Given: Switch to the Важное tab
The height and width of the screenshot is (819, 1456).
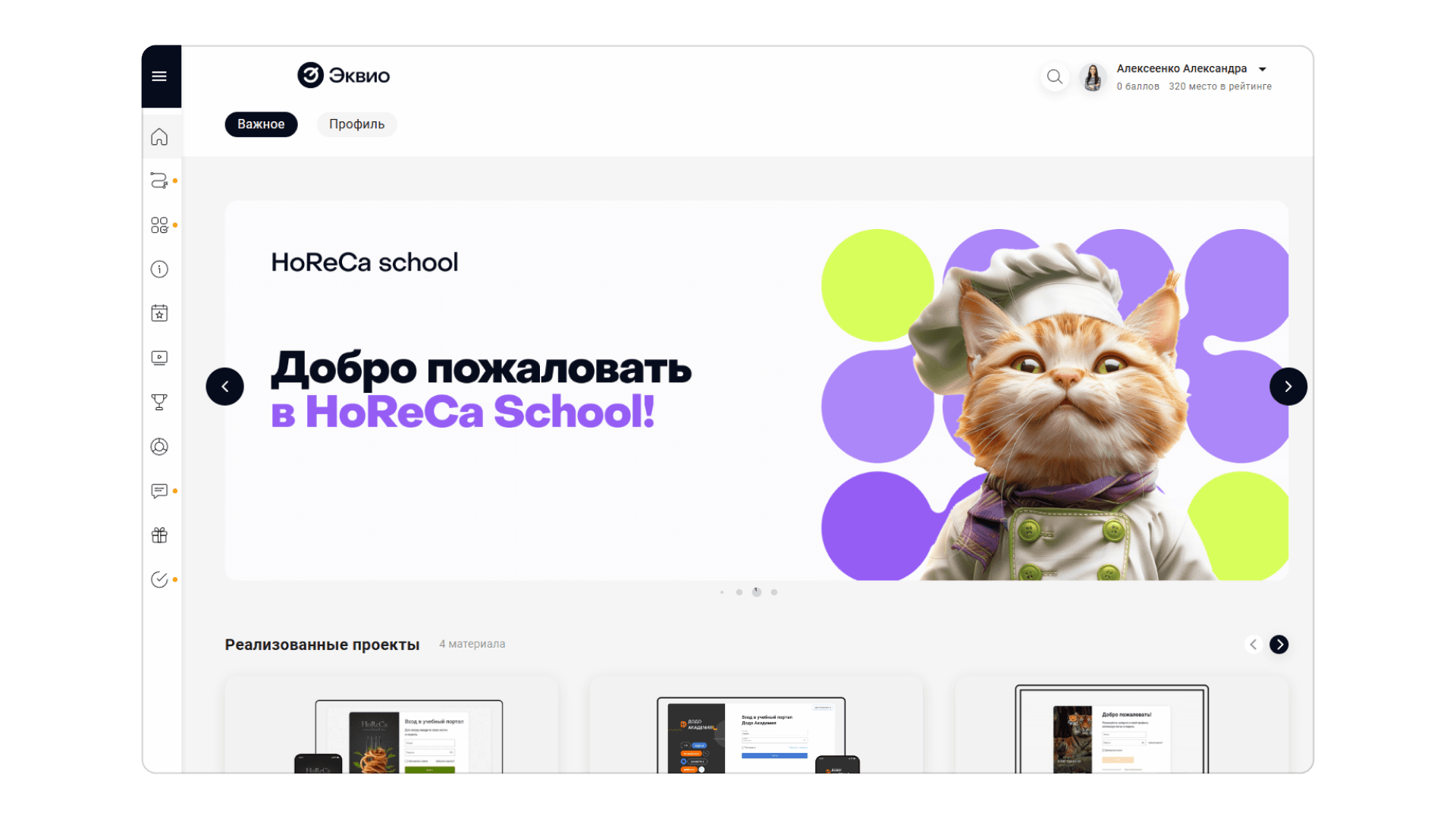Looking at the screenshot, I should click(x=261, y=124).
